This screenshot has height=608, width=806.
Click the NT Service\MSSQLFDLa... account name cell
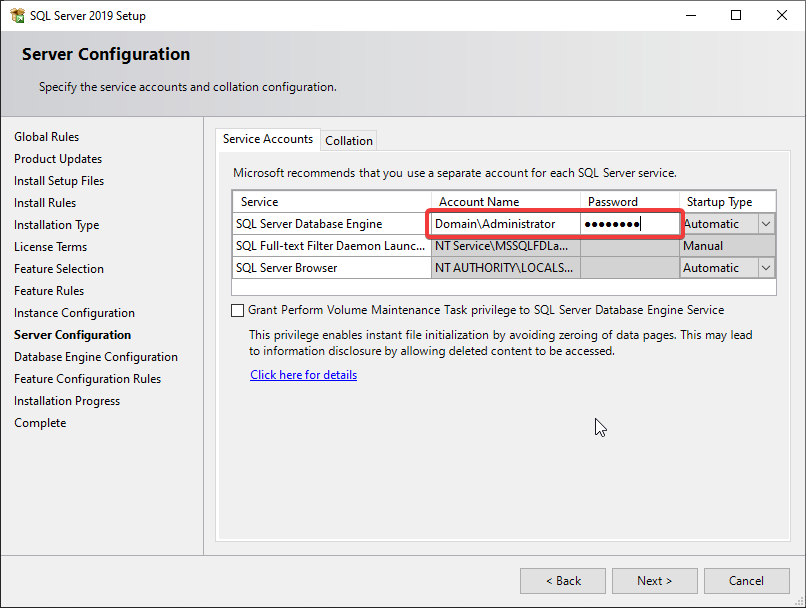pyautogui.click(x=506, y=246)
